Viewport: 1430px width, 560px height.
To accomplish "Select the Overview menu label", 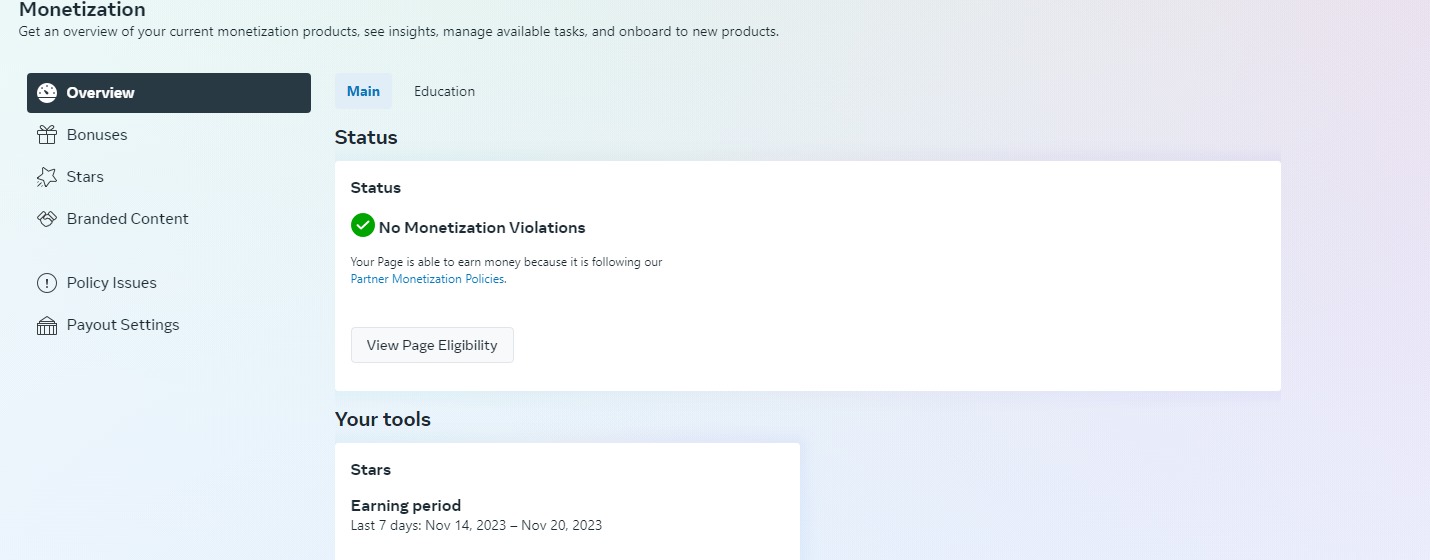I will pos(100,93).
